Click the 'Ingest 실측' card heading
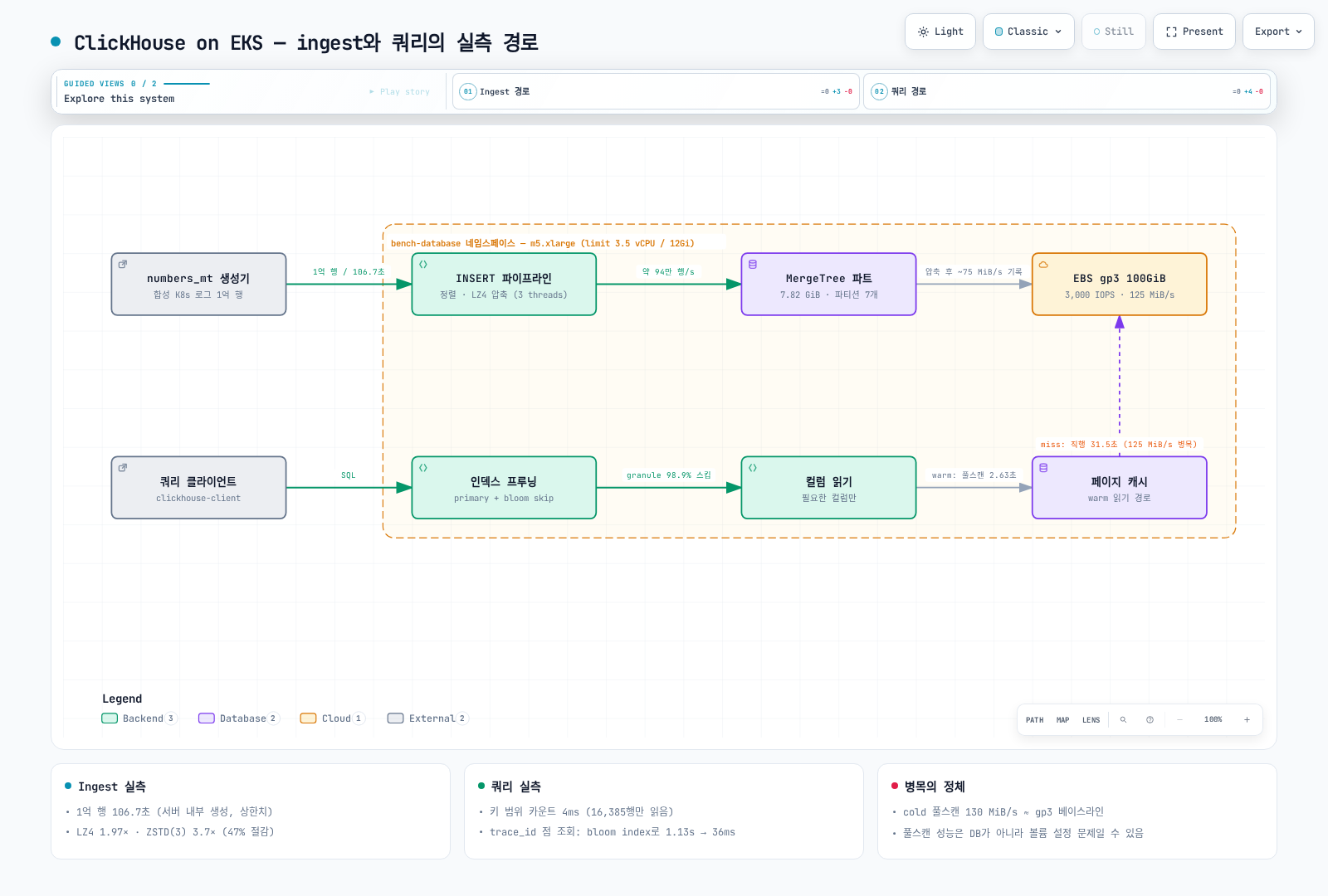 tap(112, 786)
